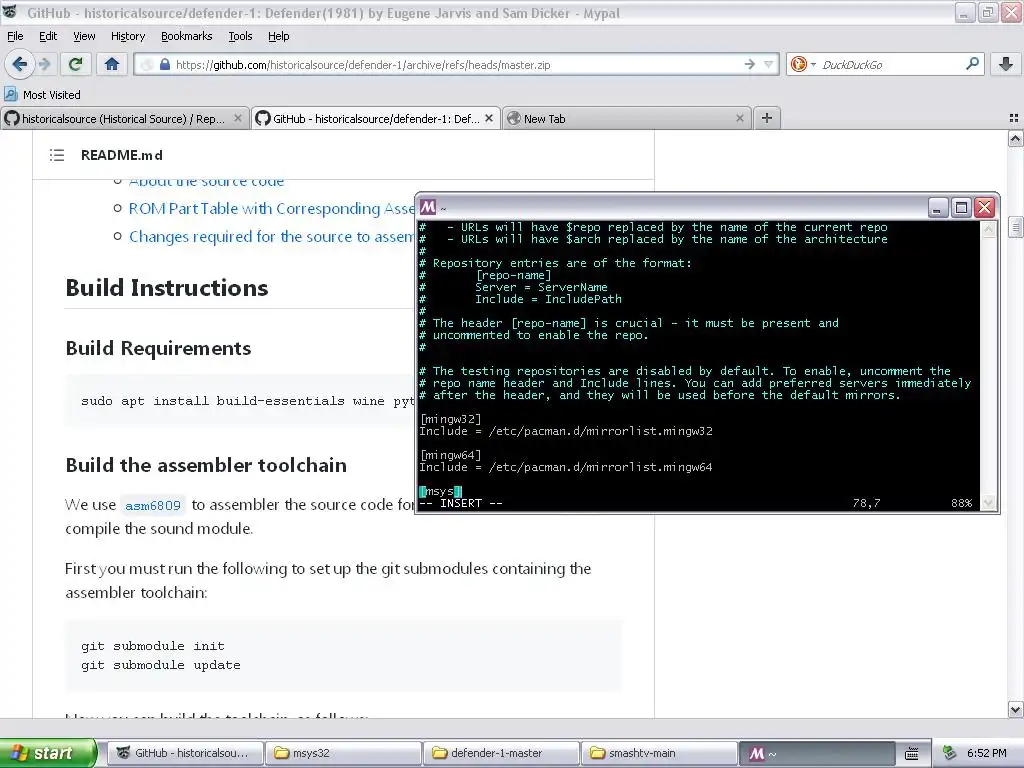
Task: Open a new tab with the plus button
Action: 767,118
